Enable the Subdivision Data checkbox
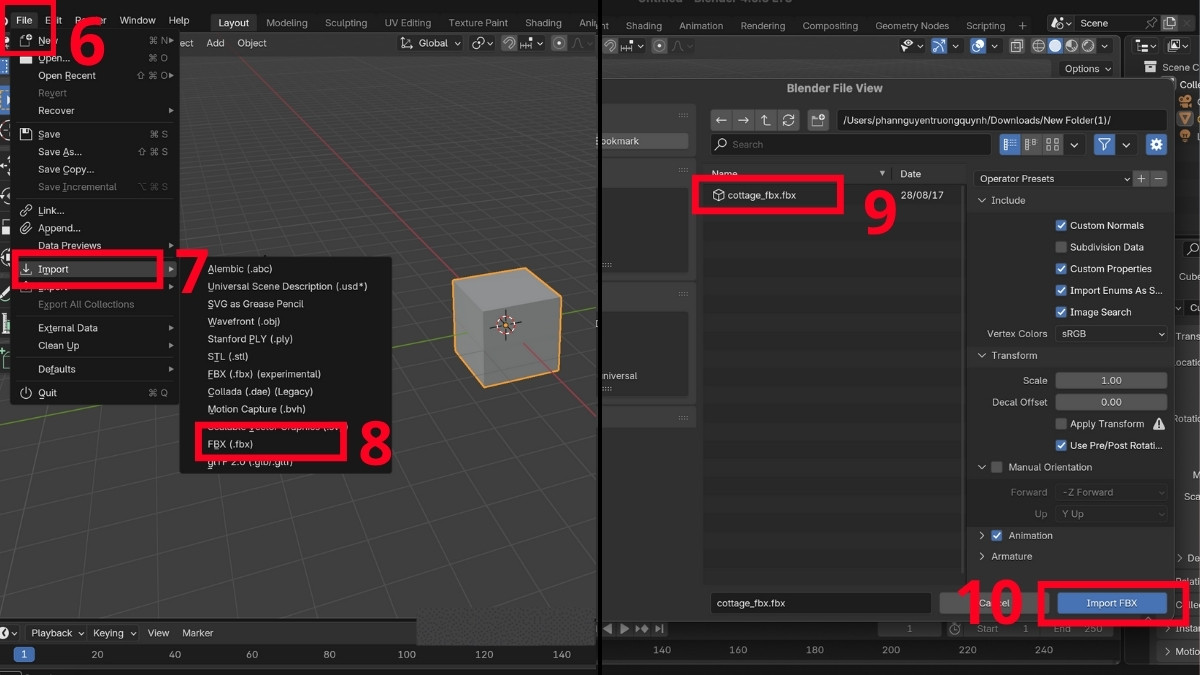 tap(1061, 247)
